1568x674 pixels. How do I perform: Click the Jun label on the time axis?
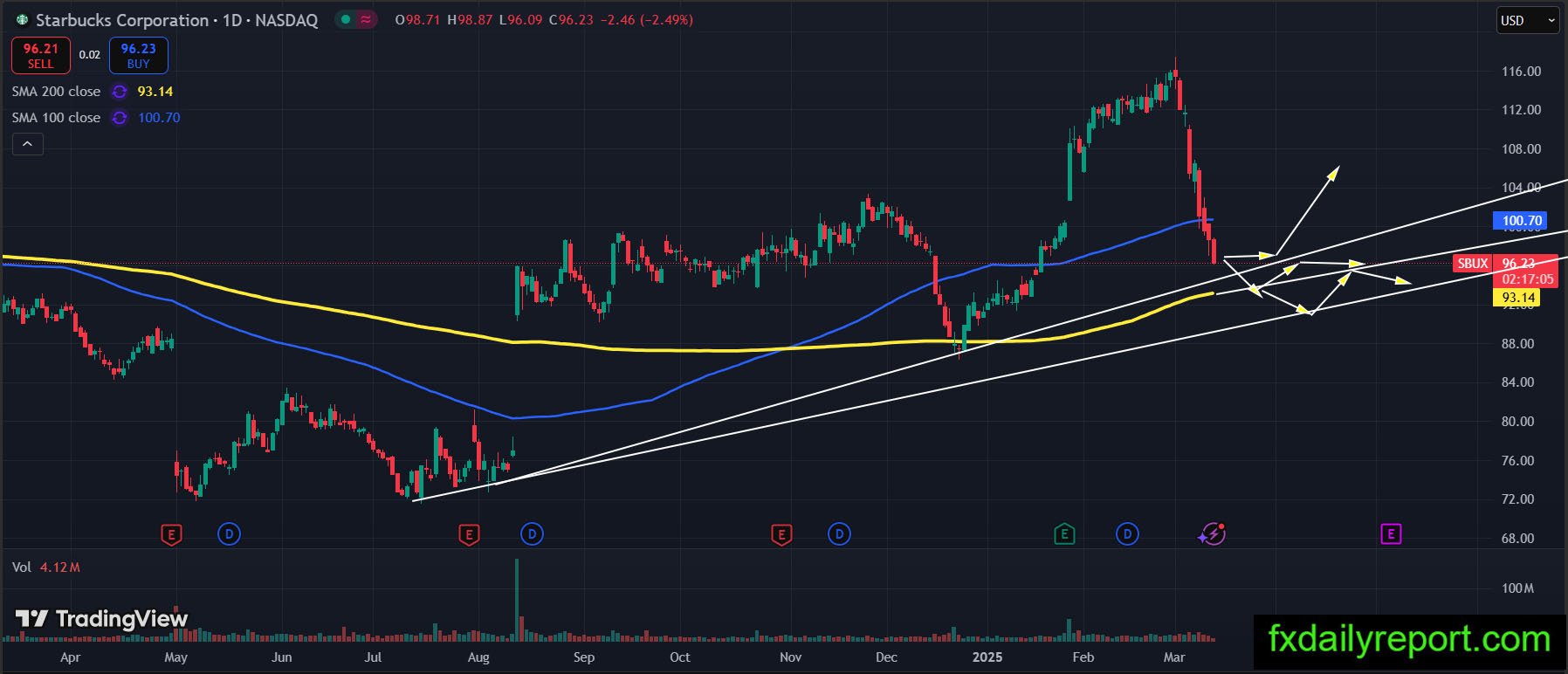point(281,657)
